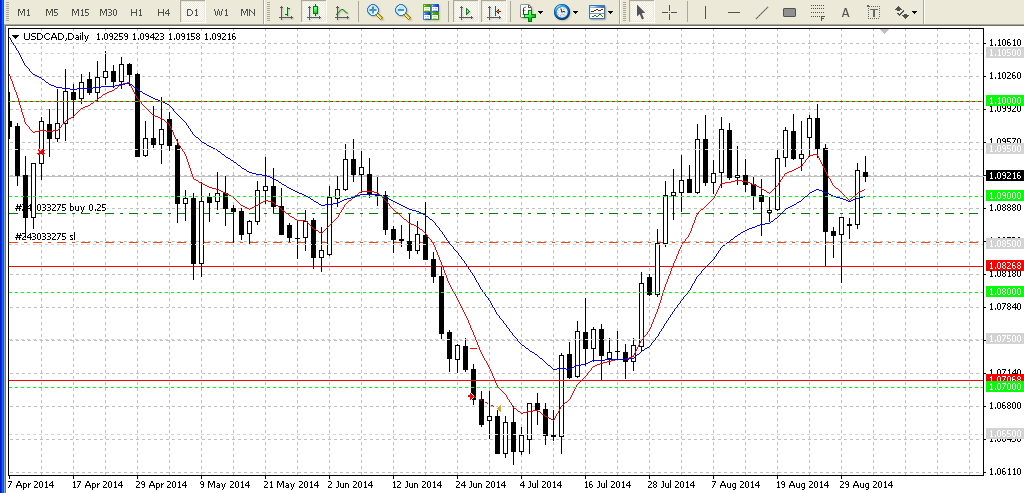1024x493 pixels.
Task: Click the grey 1.06500 price label
Action: point(1004,434)
